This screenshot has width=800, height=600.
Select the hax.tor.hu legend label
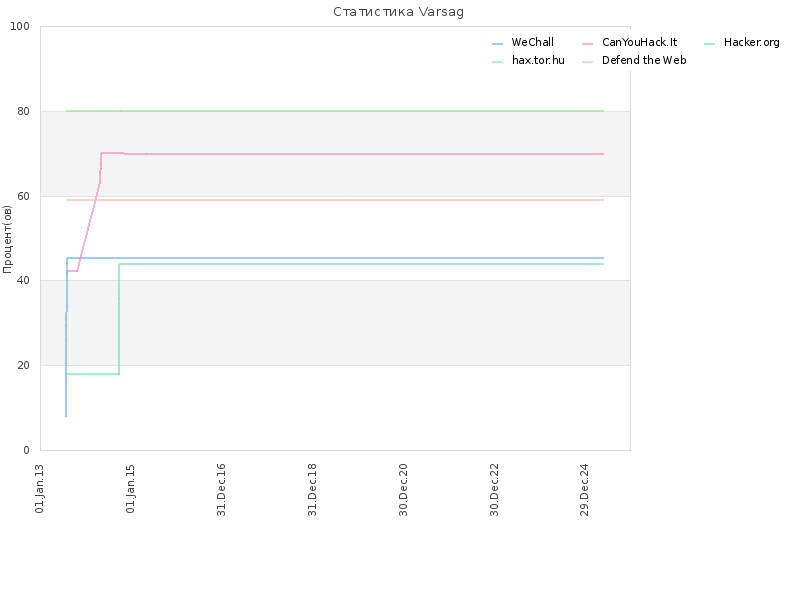(x=538, y=60)
